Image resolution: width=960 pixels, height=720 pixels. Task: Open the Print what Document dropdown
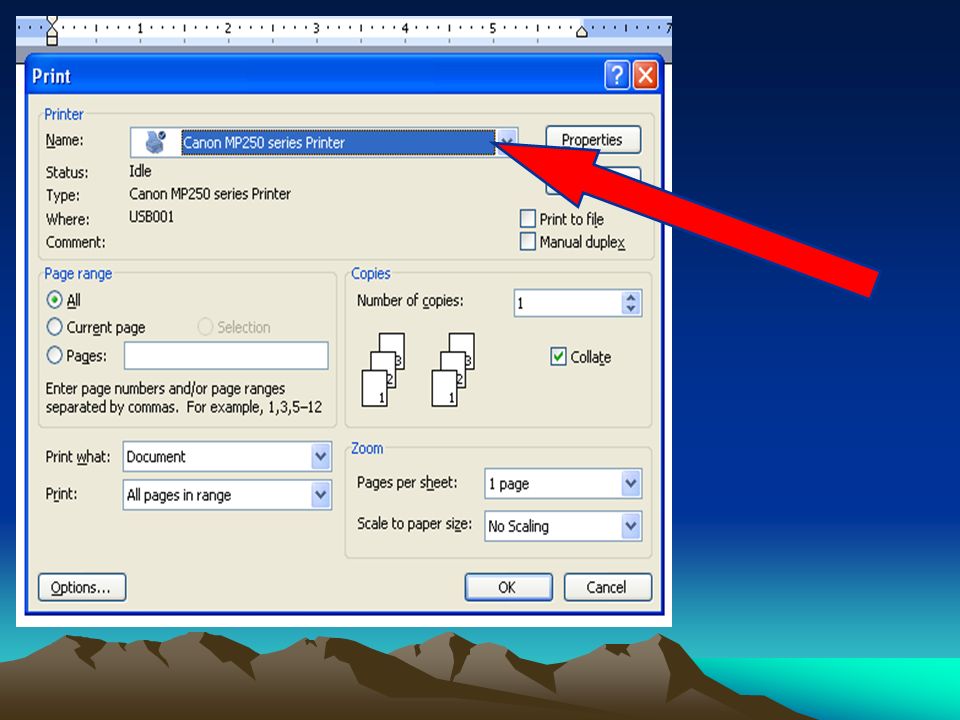tap(227, 457)
